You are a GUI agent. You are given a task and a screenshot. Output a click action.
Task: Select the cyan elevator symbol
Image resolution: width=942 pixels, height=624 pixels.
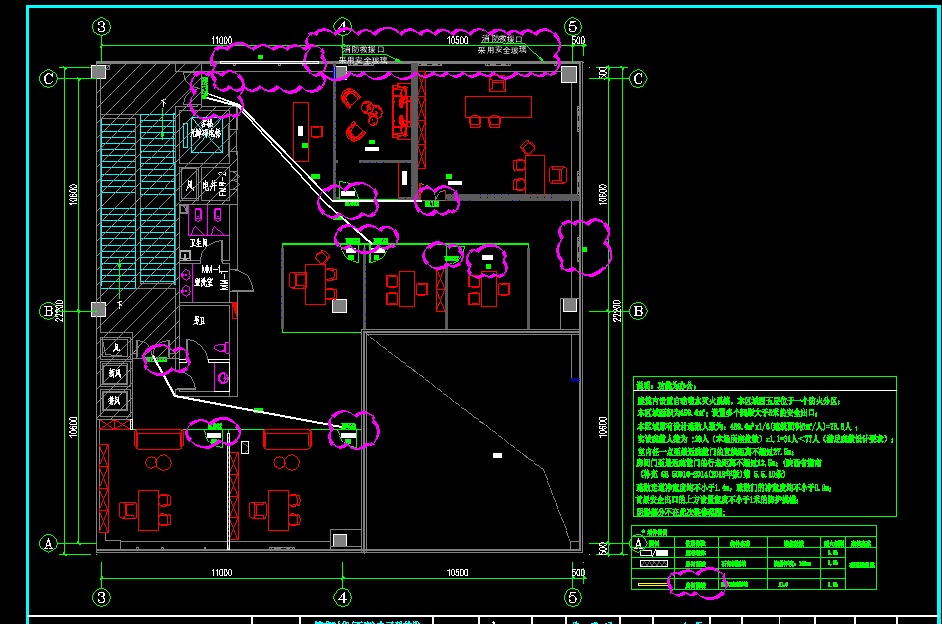point(206,133)
